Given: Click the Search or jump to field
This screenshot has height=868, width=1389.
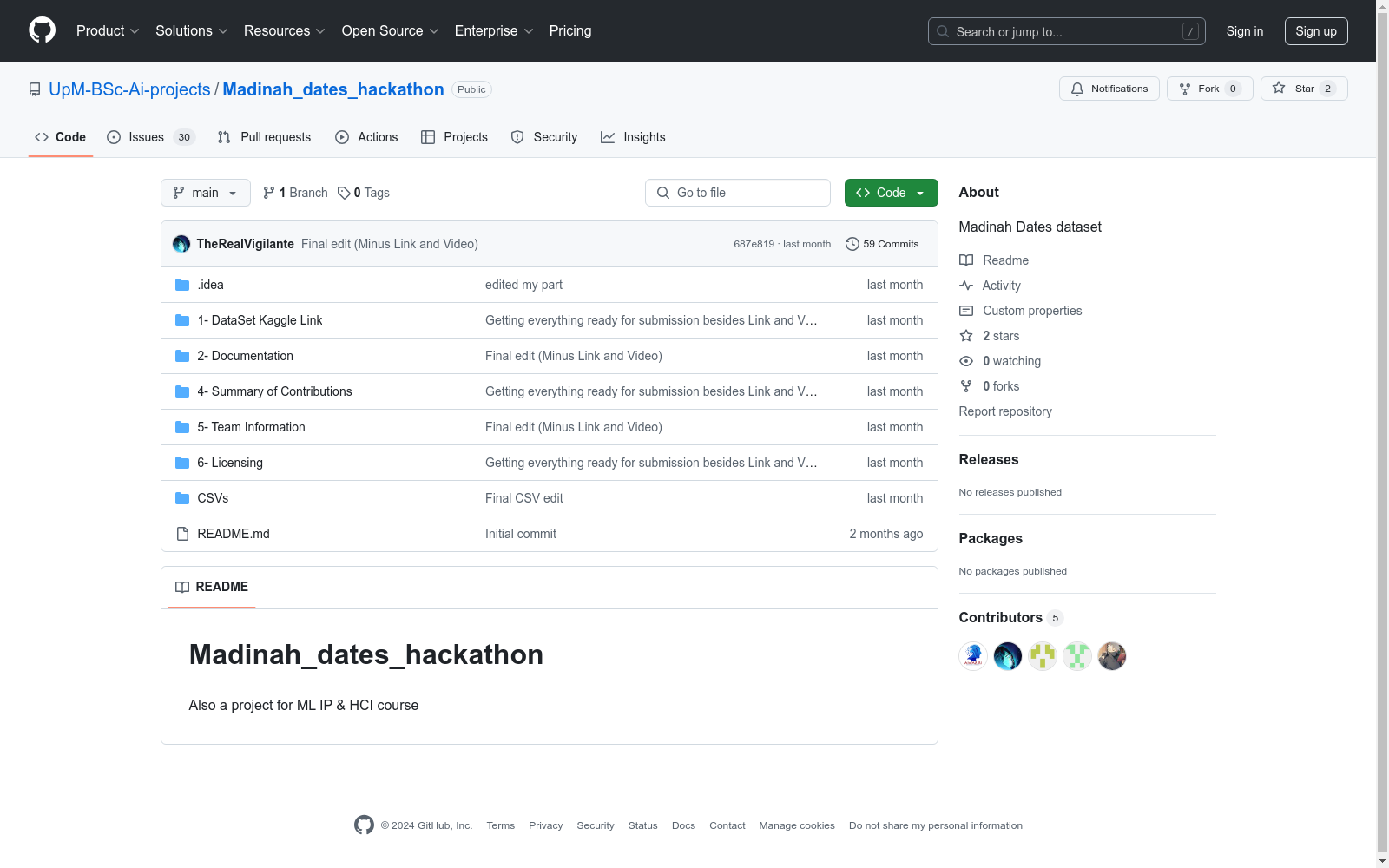Looking at the screenshot, I should coord(1067,31).
